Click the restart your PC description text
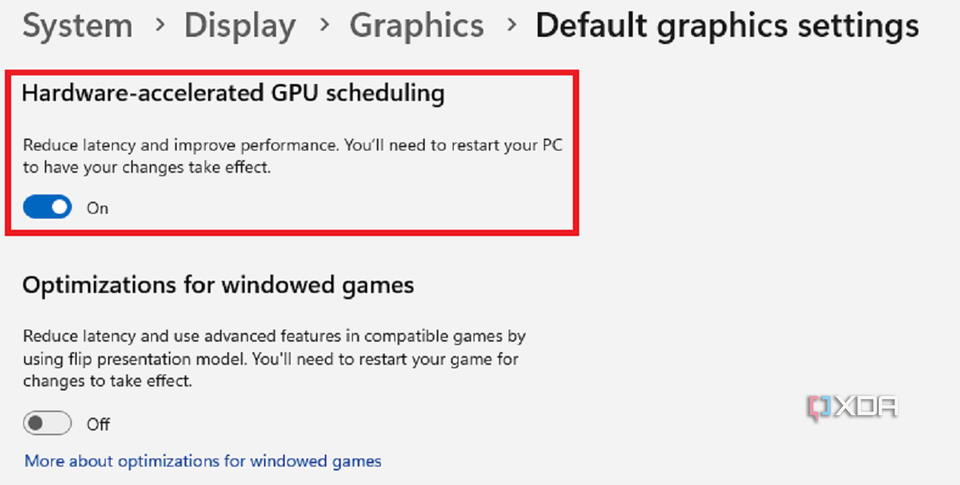 pyautogui.click(x=293, y=157)
